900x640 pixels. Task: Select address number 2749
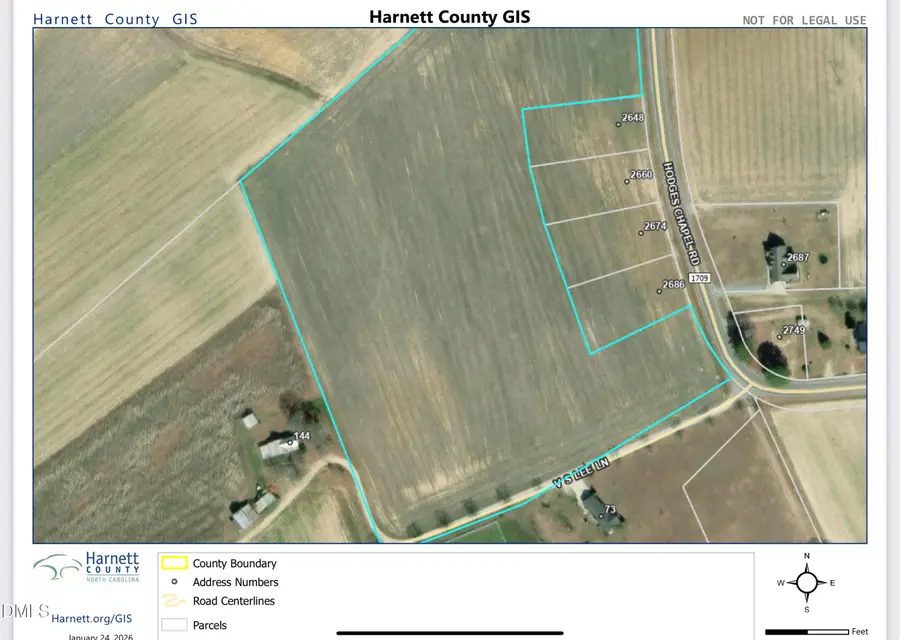point(793,329)
